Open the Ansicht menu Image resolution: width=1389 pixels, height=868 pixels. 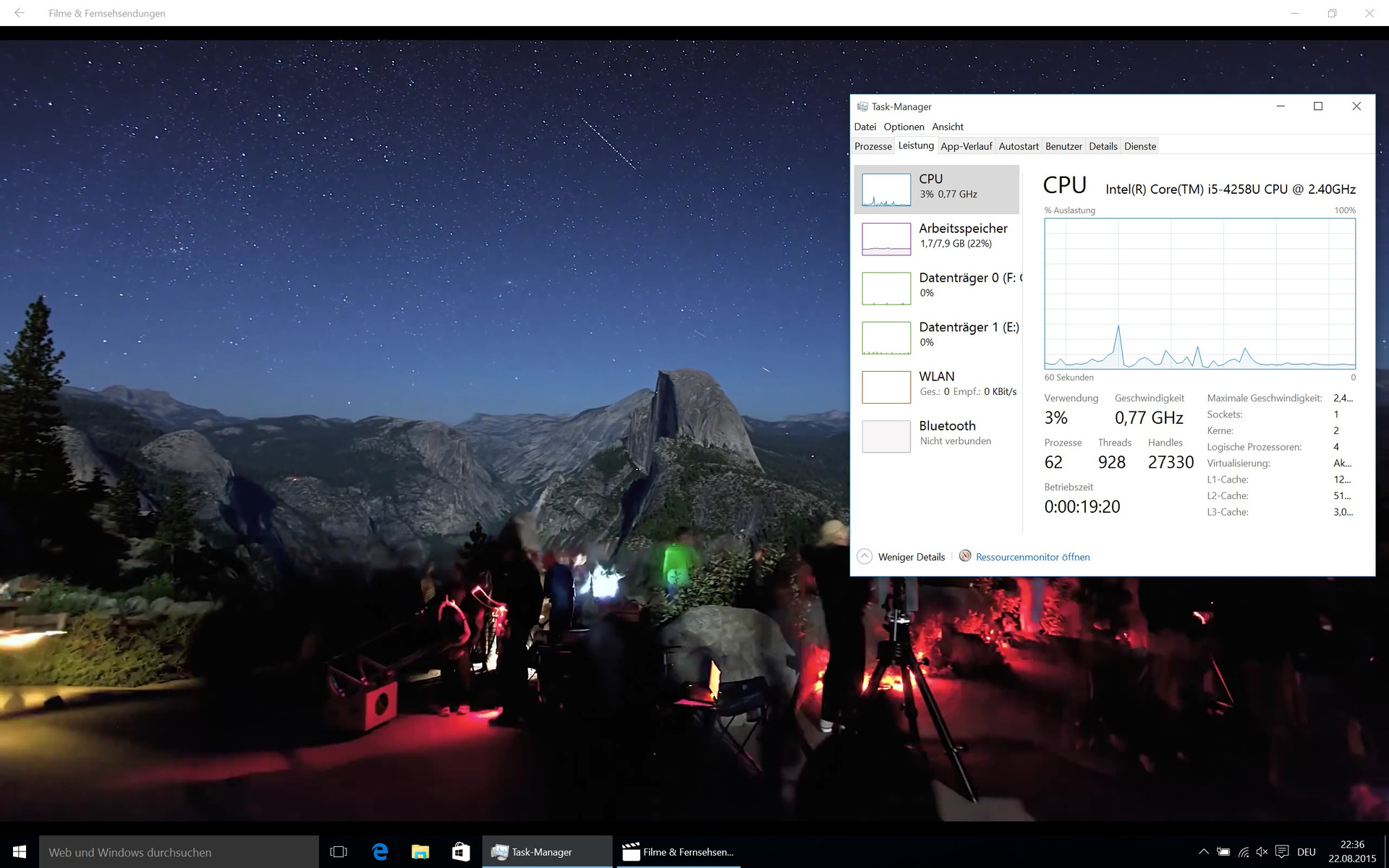click(947, 127)
